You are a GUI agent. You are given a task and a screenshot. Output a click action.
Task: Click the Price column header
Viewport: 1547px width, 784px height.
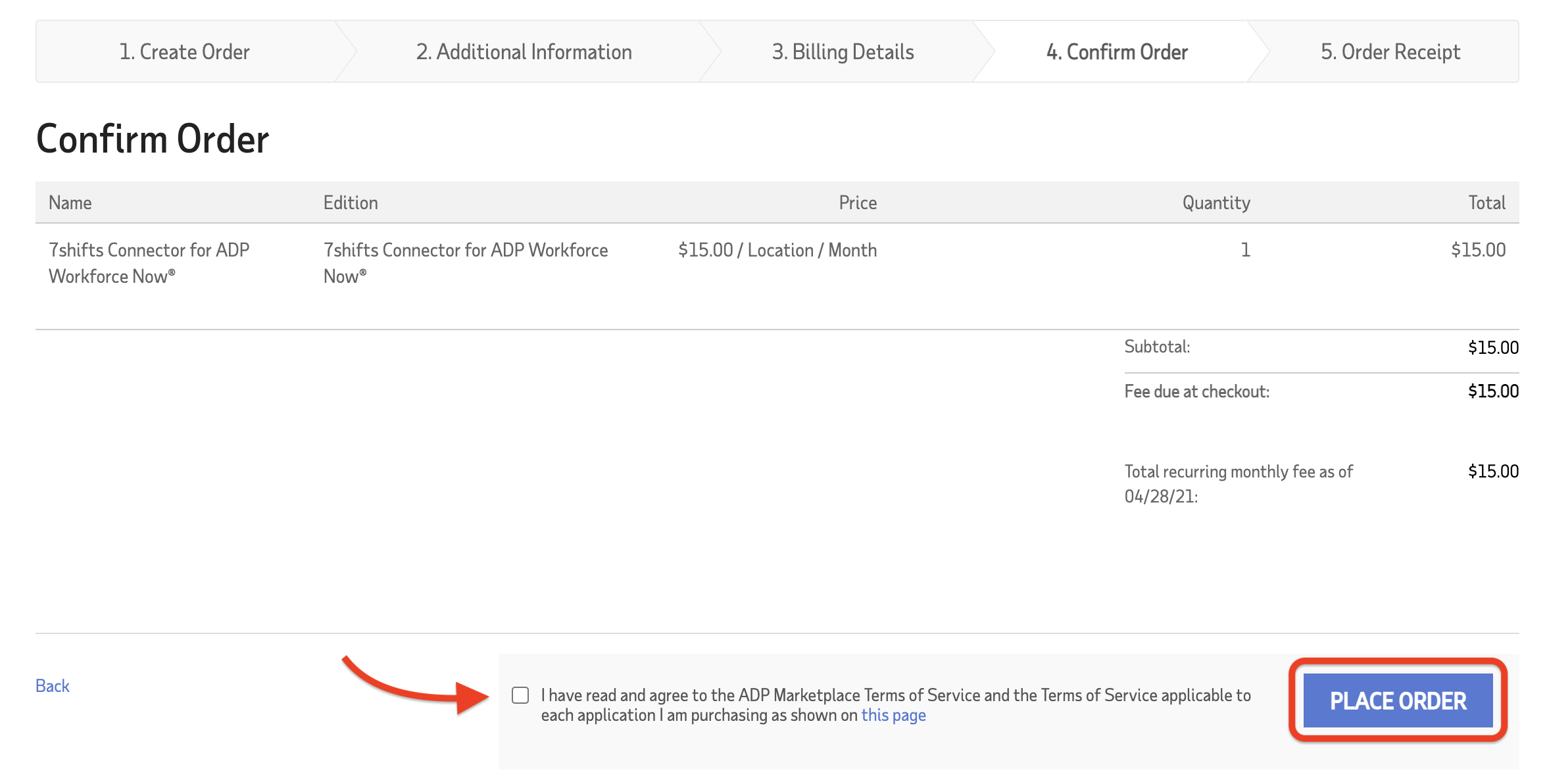click(857, 203)
